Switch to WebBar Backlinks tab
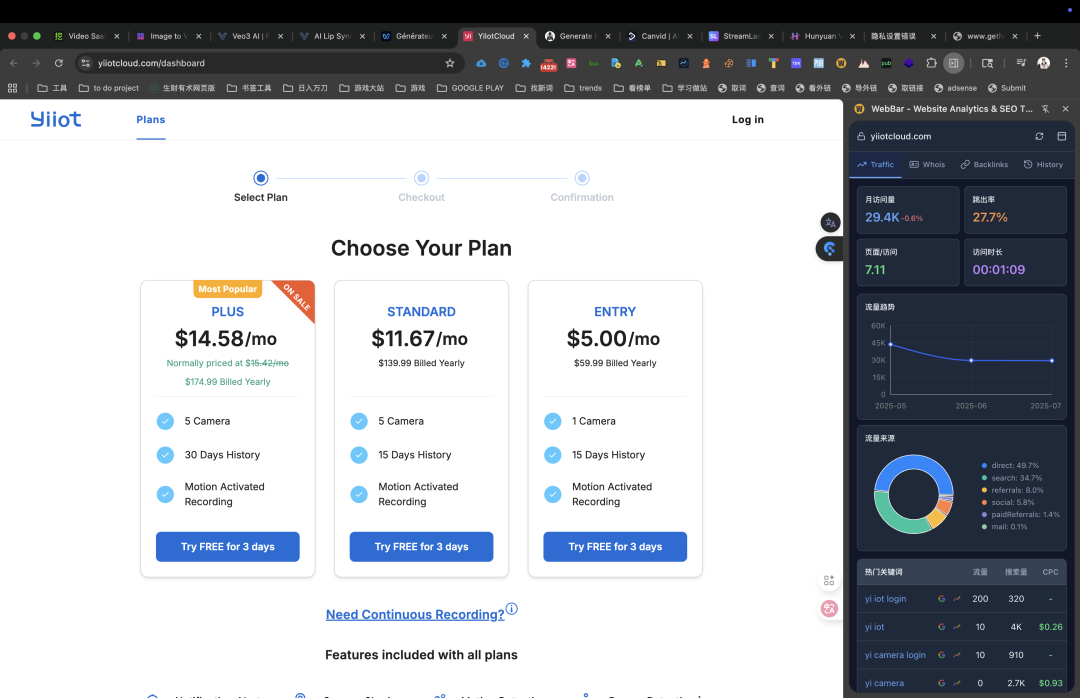The image size is (1080, 698). tap(984, 165)
